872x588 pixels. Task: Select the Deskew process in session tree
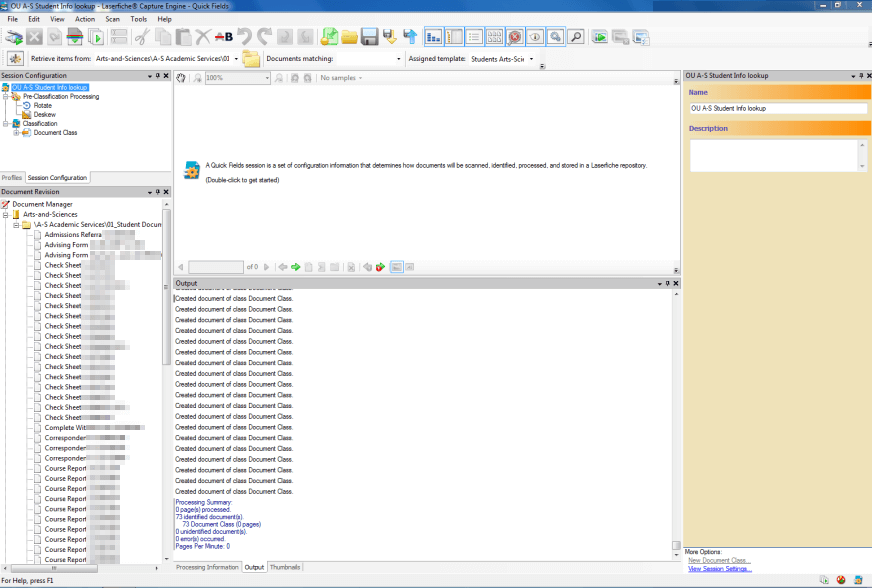point(44,115)
